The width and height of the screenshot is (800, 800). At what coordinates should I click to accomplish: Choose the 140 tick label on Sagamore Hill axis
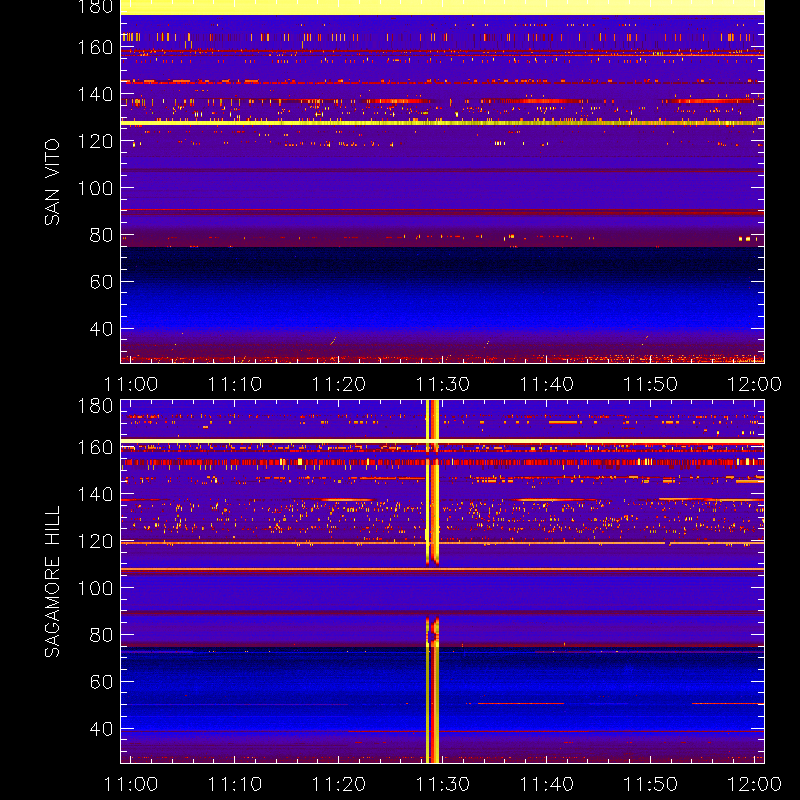pyautogui.click(x=95, y=494)
